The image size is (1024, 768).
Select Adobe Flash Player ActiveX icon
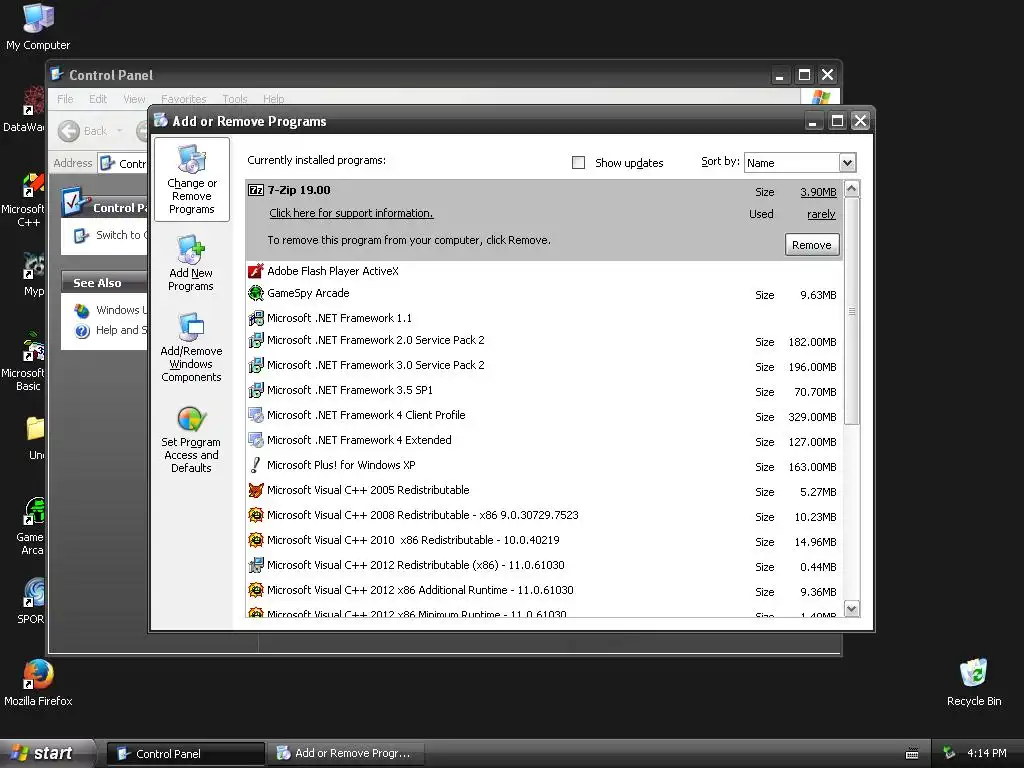pyautogui.click(x=256, y=271)
